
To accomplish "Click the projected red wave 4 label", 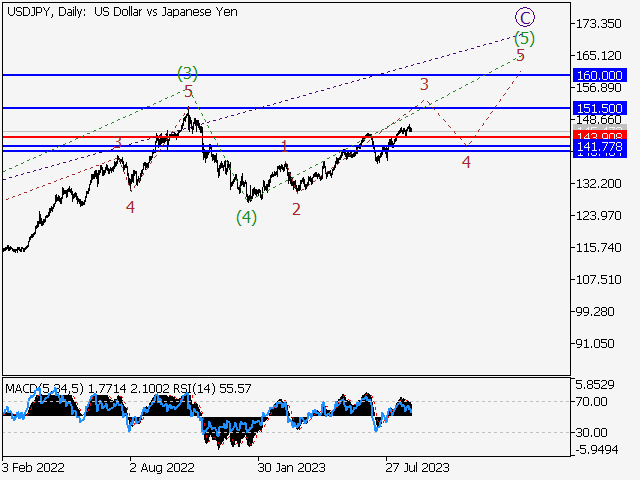I will point(466,162).
